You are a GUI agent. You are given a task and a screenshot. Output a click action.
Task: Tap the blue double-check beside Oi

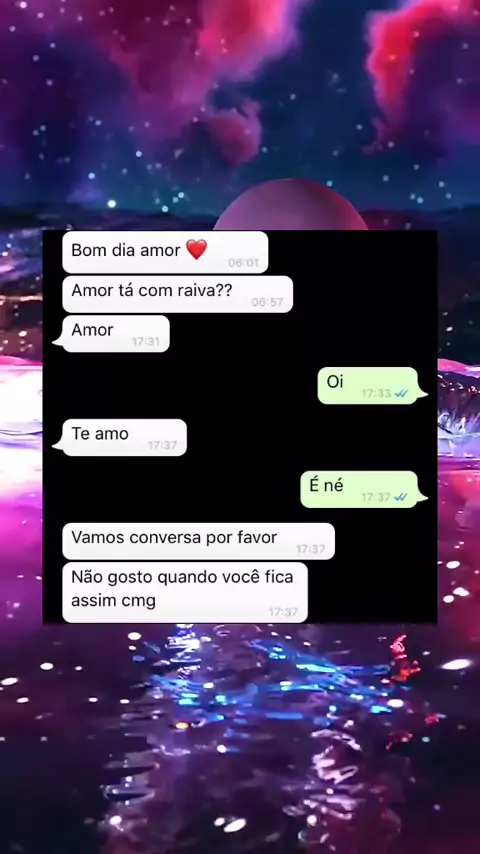(401, 393)
